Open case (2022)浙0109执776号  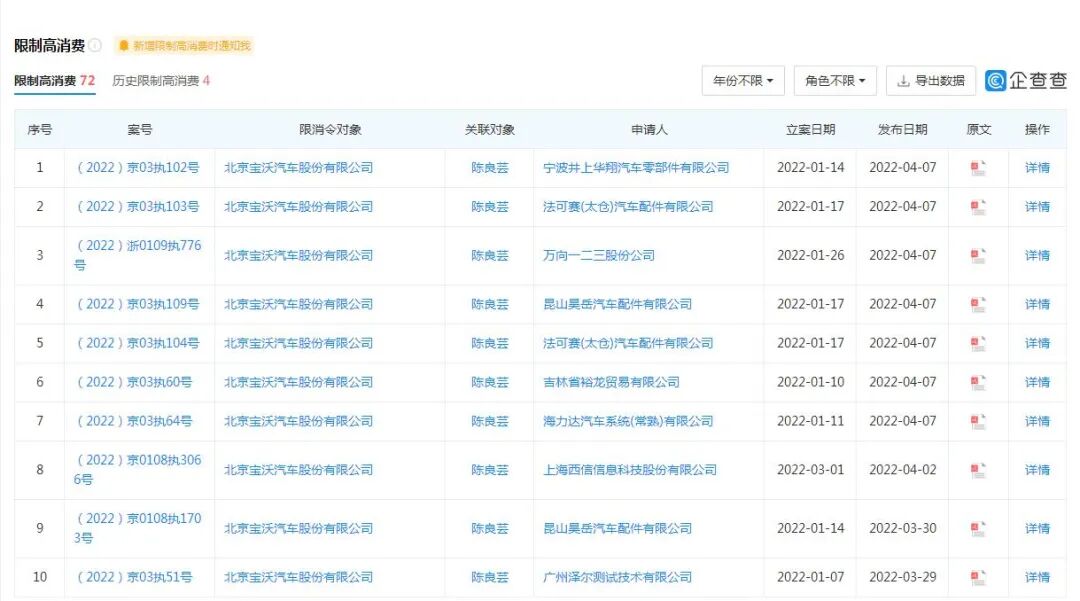[x=138, y=255]
